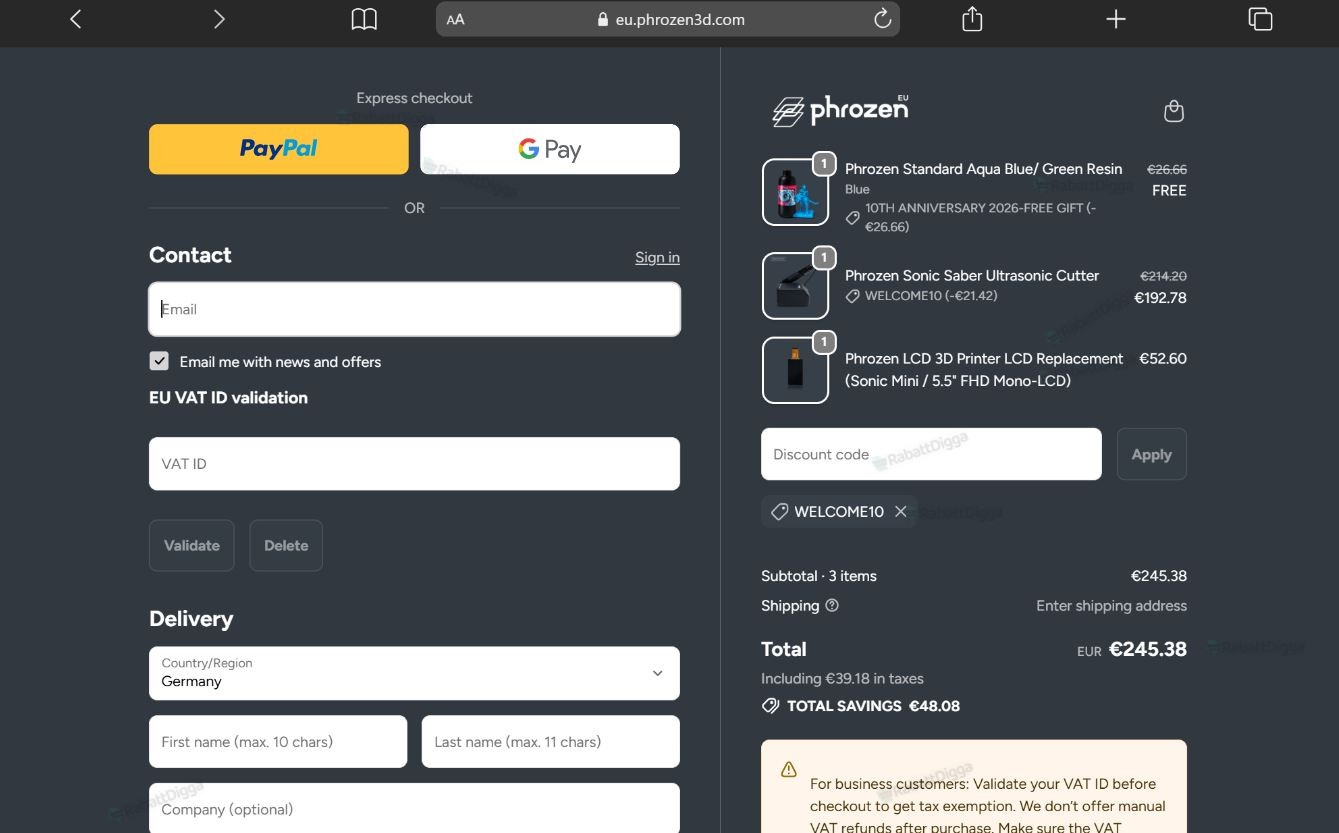Click the 'Enter shipping address' text
The image size is (1339, 833).
[1111, 605]
